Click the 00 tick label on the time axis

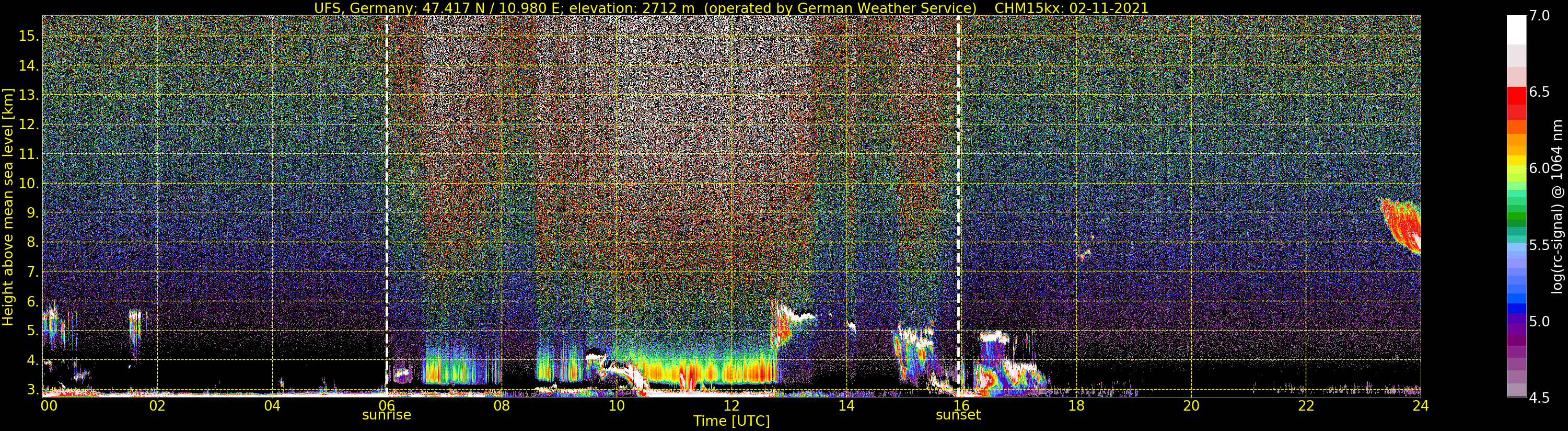tap(49, 405)
